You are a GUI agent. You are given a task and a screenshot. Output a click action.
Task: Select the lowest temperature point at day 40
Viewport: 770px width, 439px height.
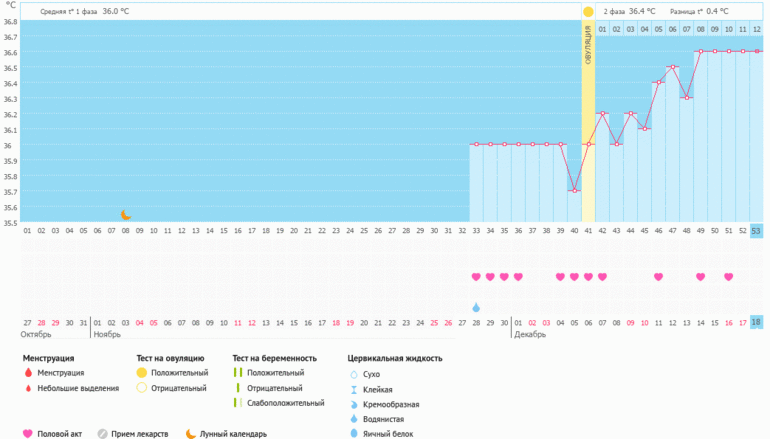tap(574, 190)
